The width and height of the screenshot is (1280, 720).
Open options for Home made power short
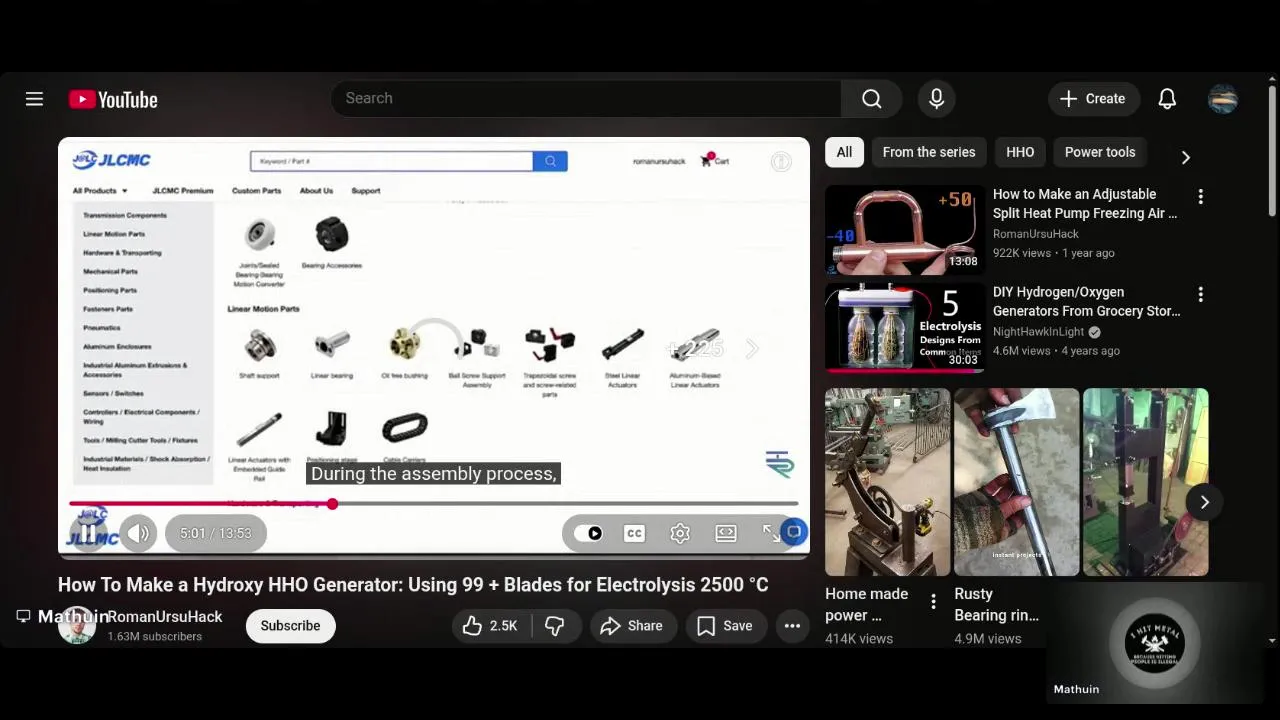(933, 601)
